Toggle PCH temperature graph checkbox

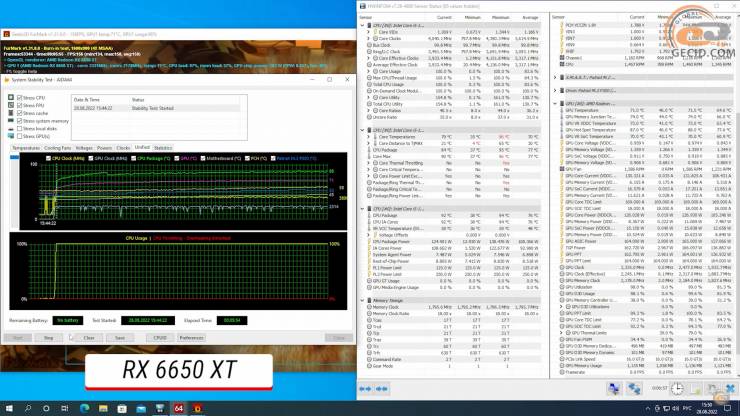pos(247,158)
